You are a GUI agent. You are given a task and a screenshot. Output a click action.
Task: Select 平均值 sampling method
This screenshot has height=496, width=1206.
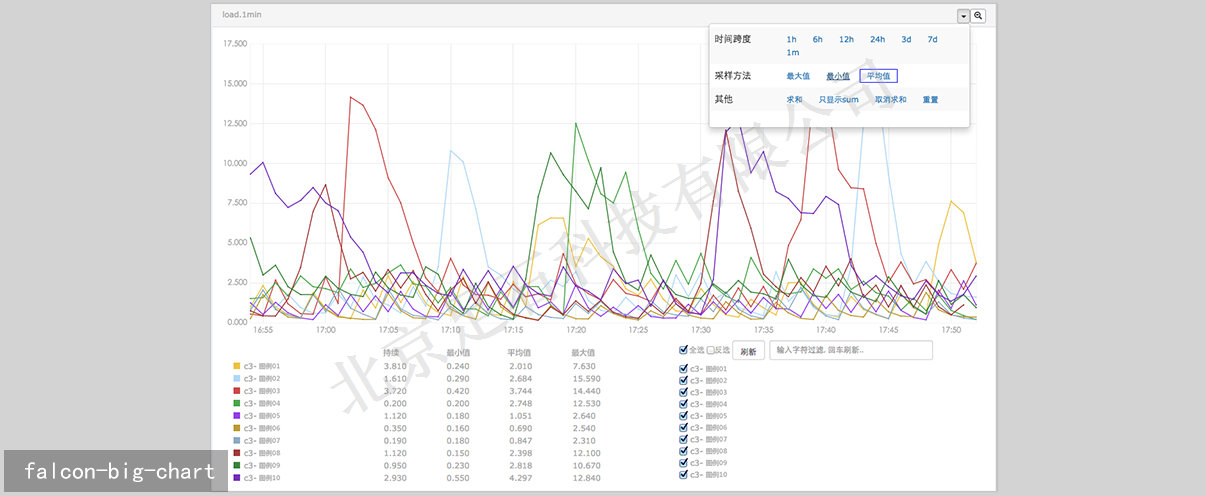pyautogui.click(x=878, y=76)
